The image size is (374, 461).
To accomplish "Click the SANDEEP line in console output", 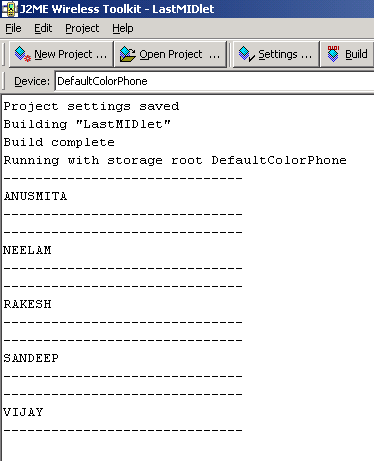I will click(31, 358).
